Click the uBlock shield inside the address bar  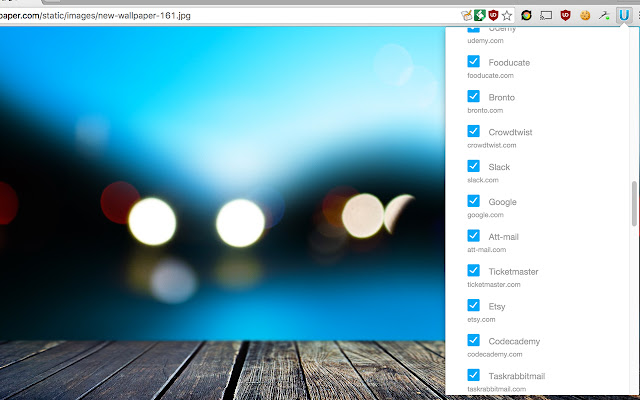click(493, 16)
